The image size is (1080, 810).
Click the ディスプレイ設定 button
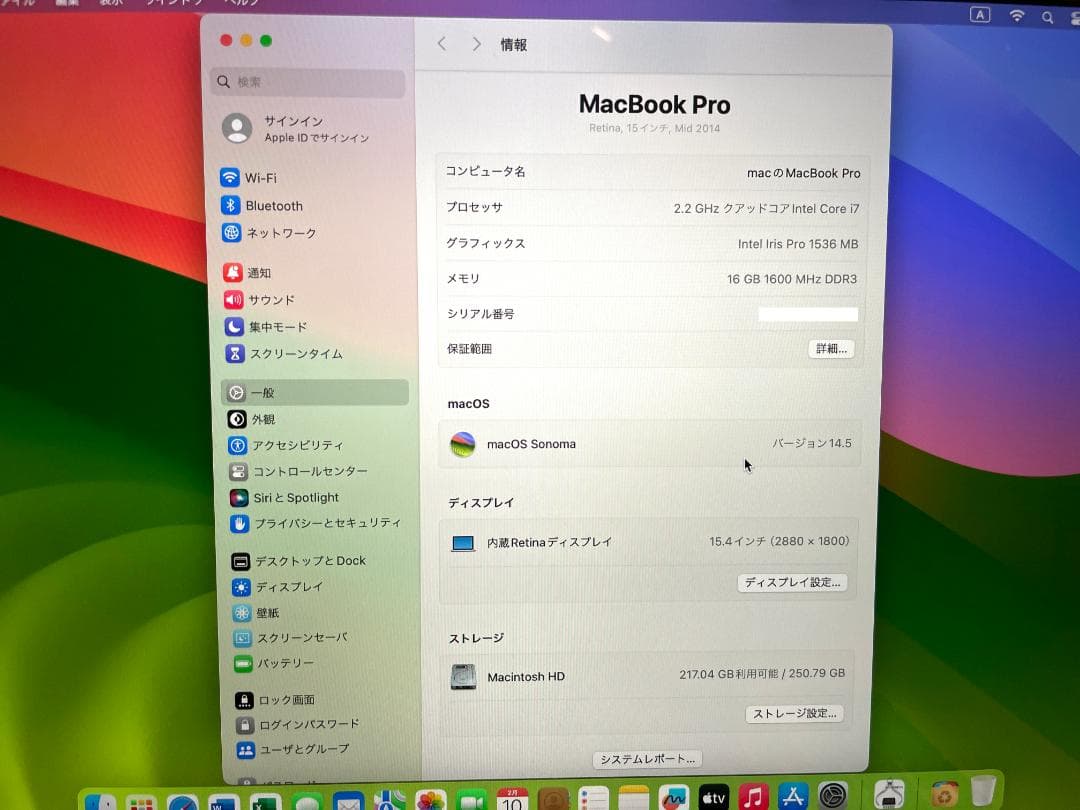point(793,582)
